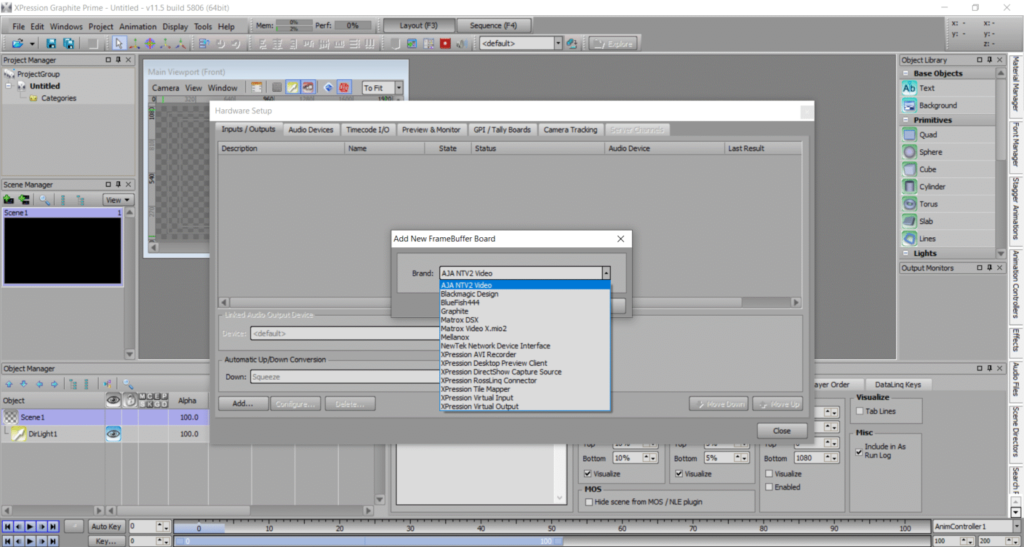
Task: Select the Slab primitive icon
Action: pyautogui.click(x=909, y=221)
